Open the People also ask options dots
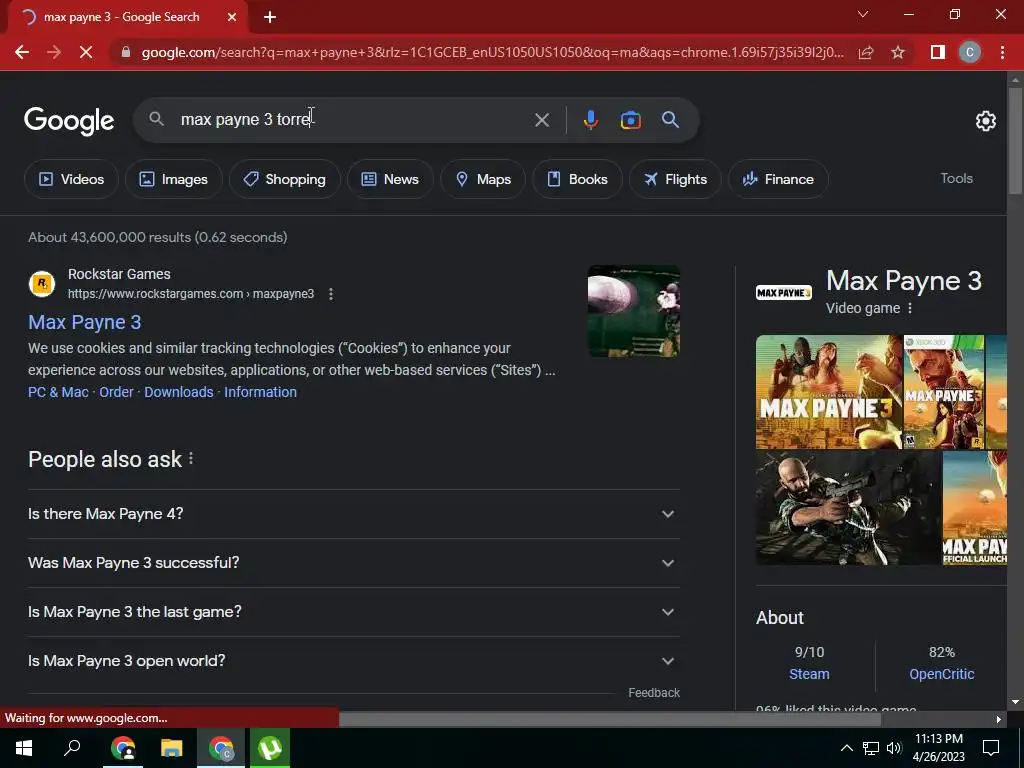 [x=191, y=458]
